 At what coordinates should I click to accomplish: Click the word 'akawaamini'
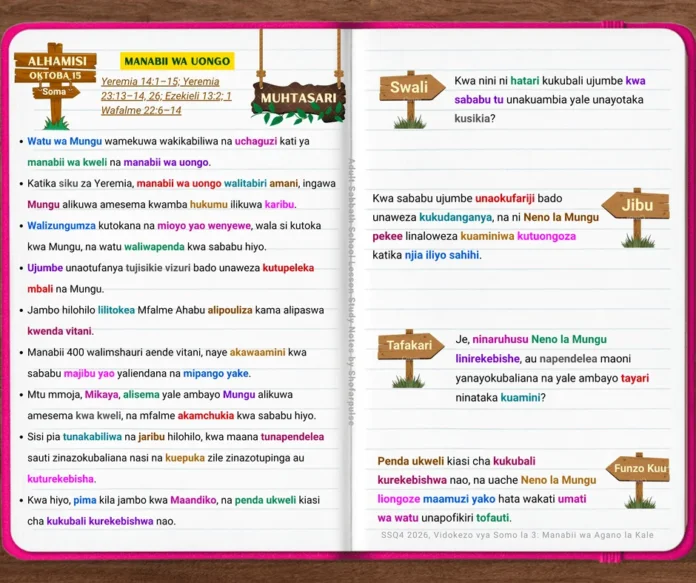[x=257, y=352]
